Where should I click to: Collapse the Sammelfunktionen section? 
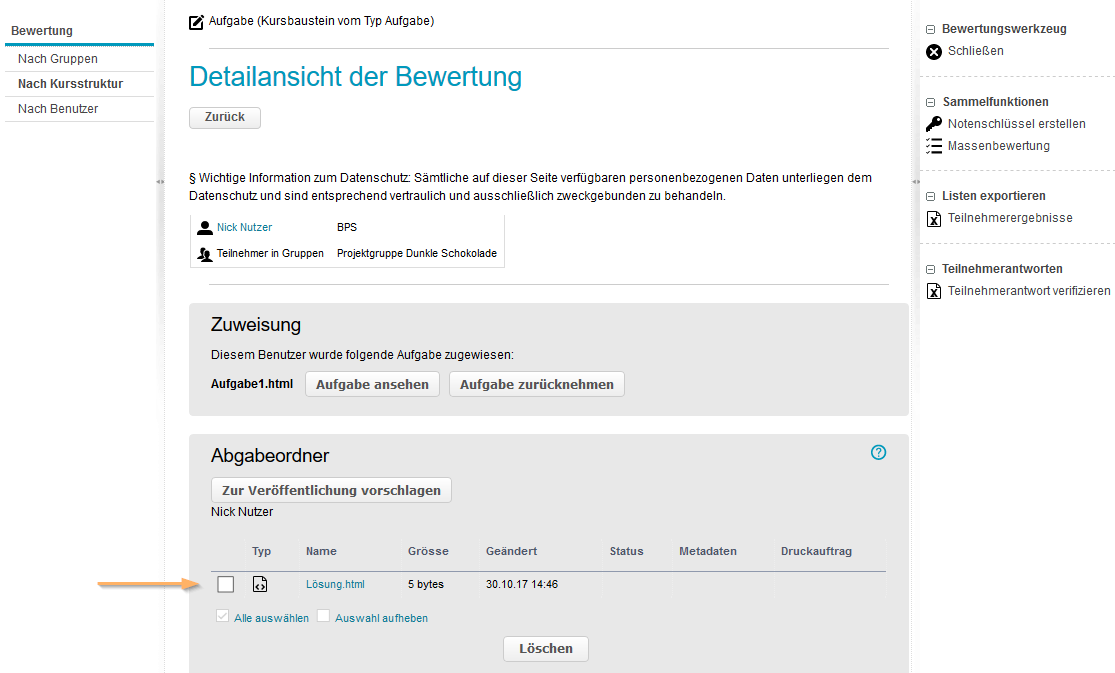coord(929,101)
